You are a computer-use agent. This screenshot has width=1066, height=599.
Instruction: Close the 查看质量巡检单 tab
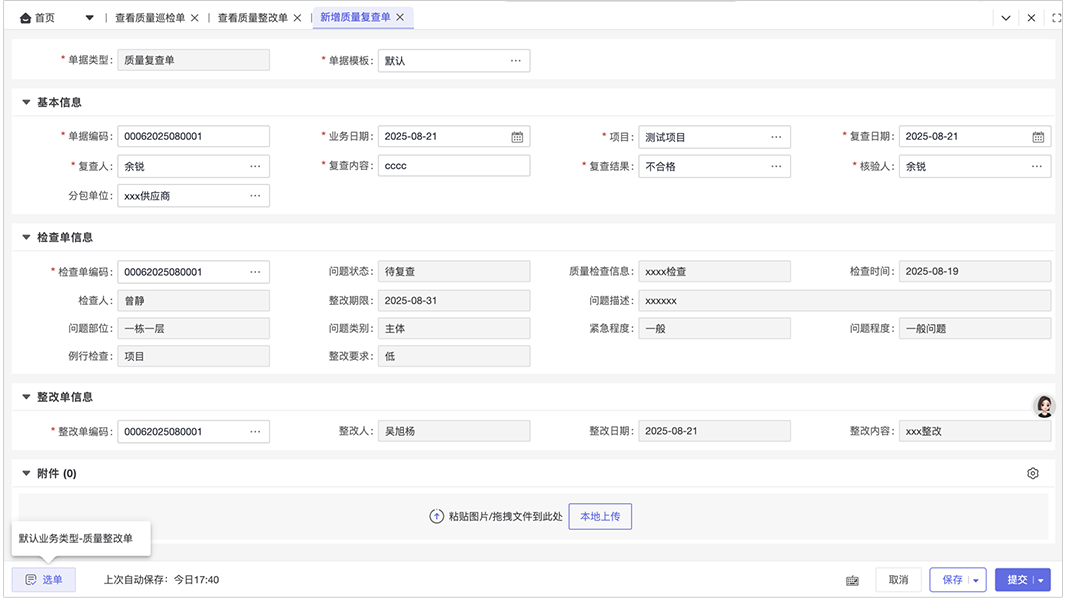[x=195, y=18]
